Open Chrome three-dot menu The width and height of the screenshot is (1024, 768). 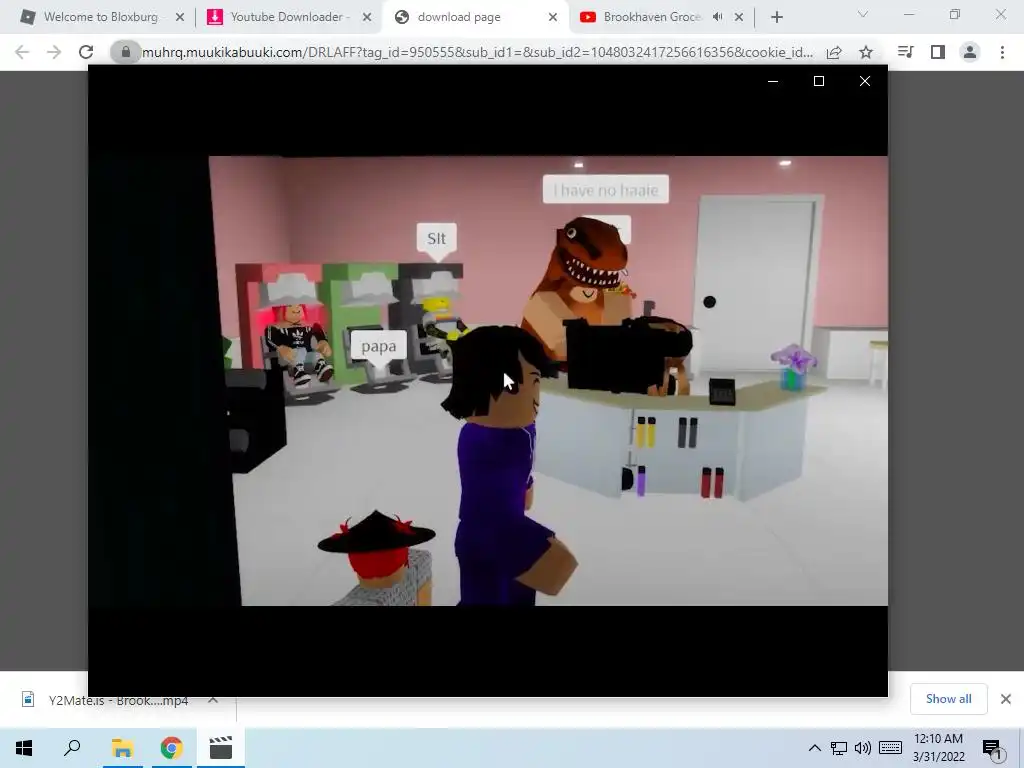point(1002,52)
